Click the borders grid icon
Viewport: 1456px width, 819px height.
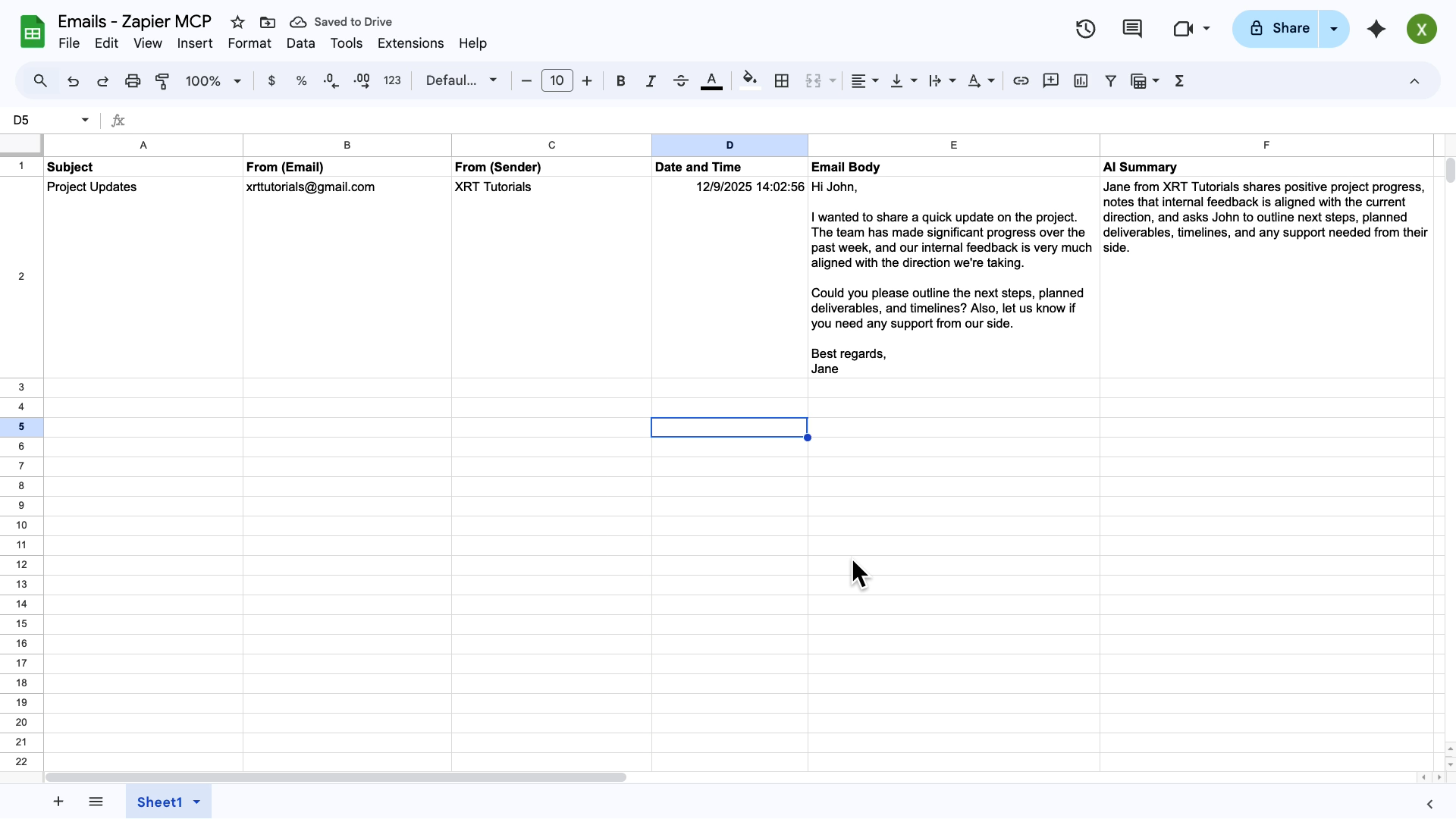(782, 81)
